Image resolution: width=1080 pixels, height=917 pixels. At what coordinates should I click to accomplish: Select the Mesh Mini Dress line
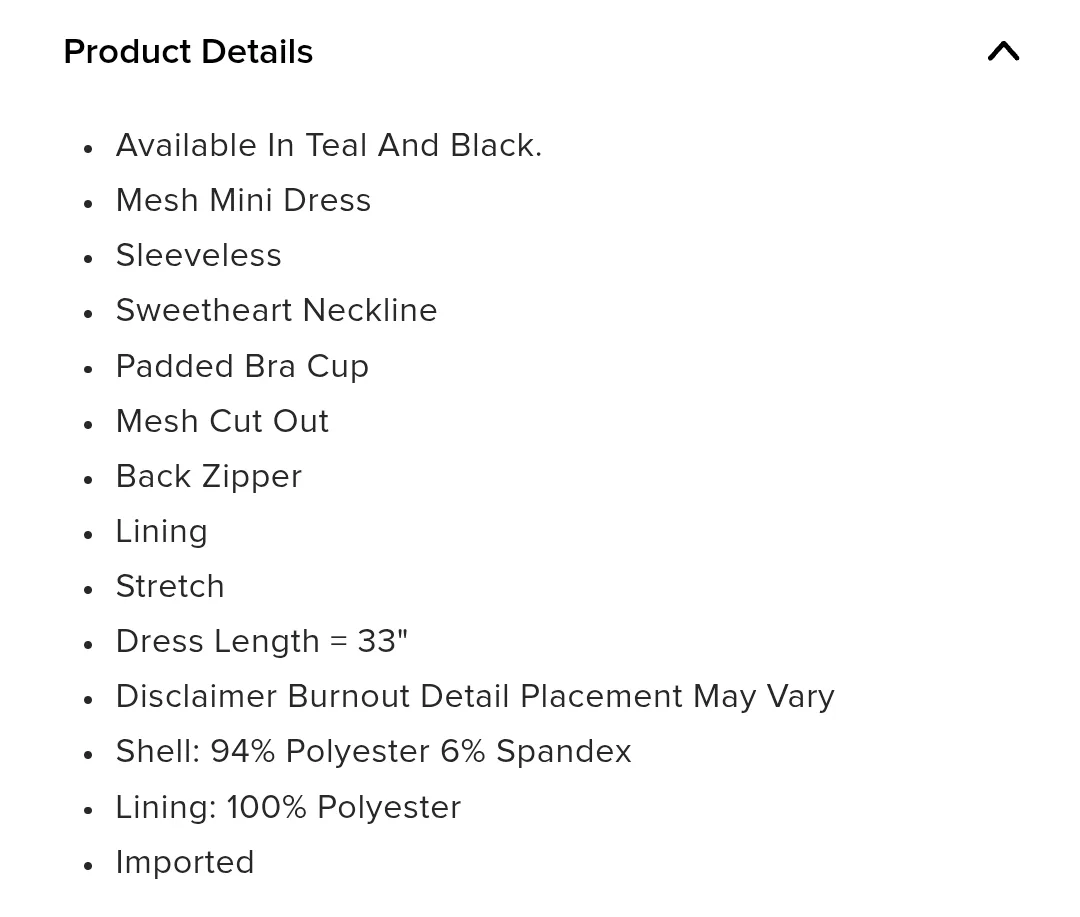(243, 200)
